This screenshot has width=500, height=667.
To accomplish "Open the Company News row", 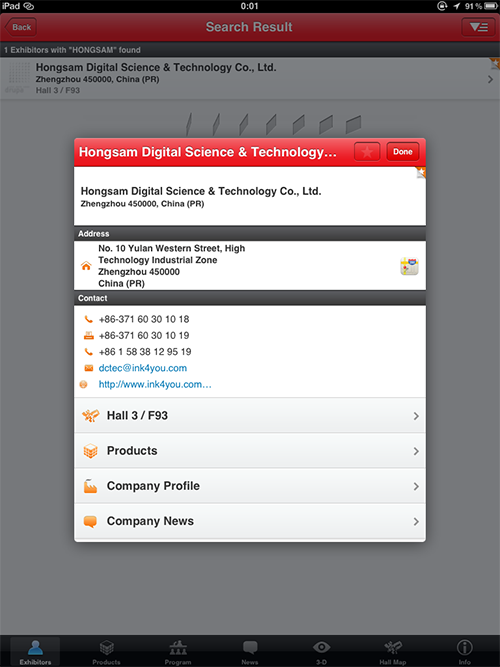I will click(x=250, y=521).
